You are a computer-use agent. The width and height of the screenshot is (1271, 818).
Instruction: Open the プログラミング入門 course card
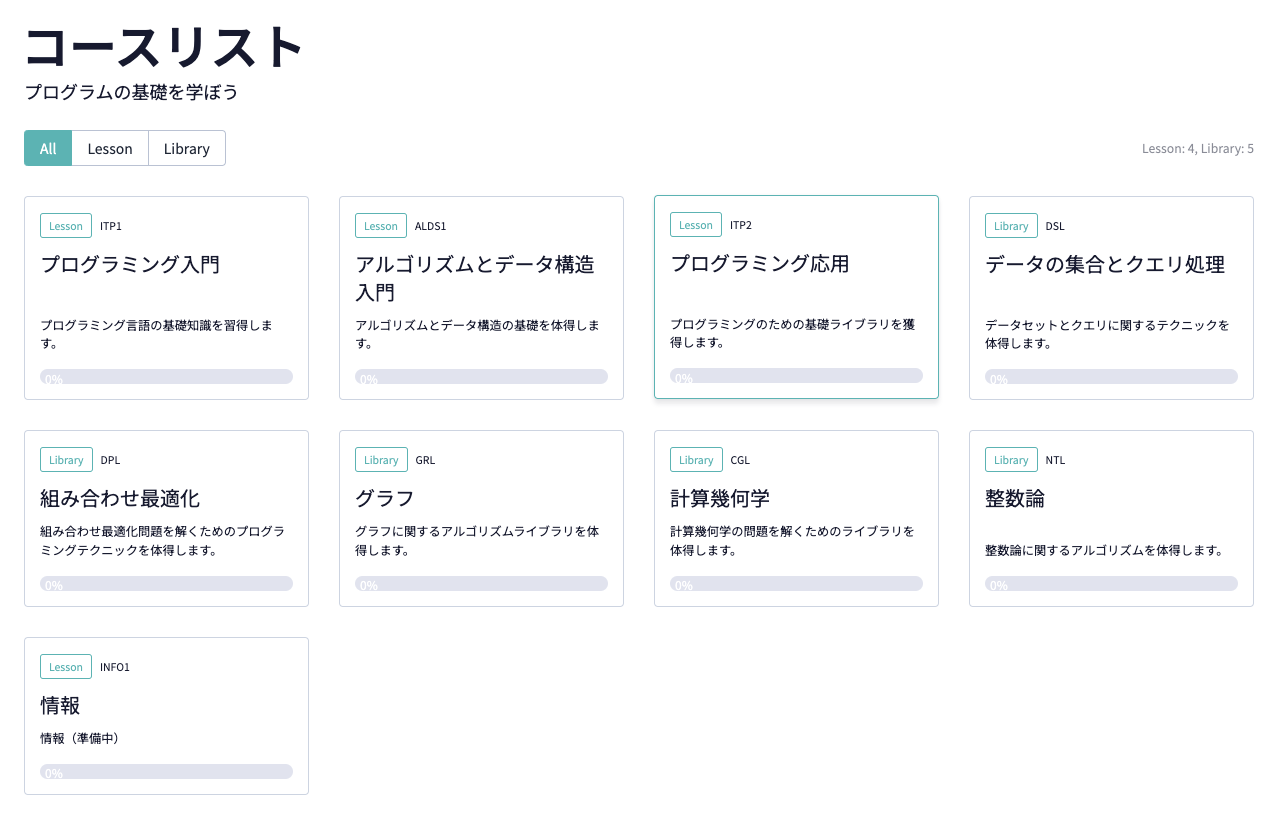click(130, 265)
